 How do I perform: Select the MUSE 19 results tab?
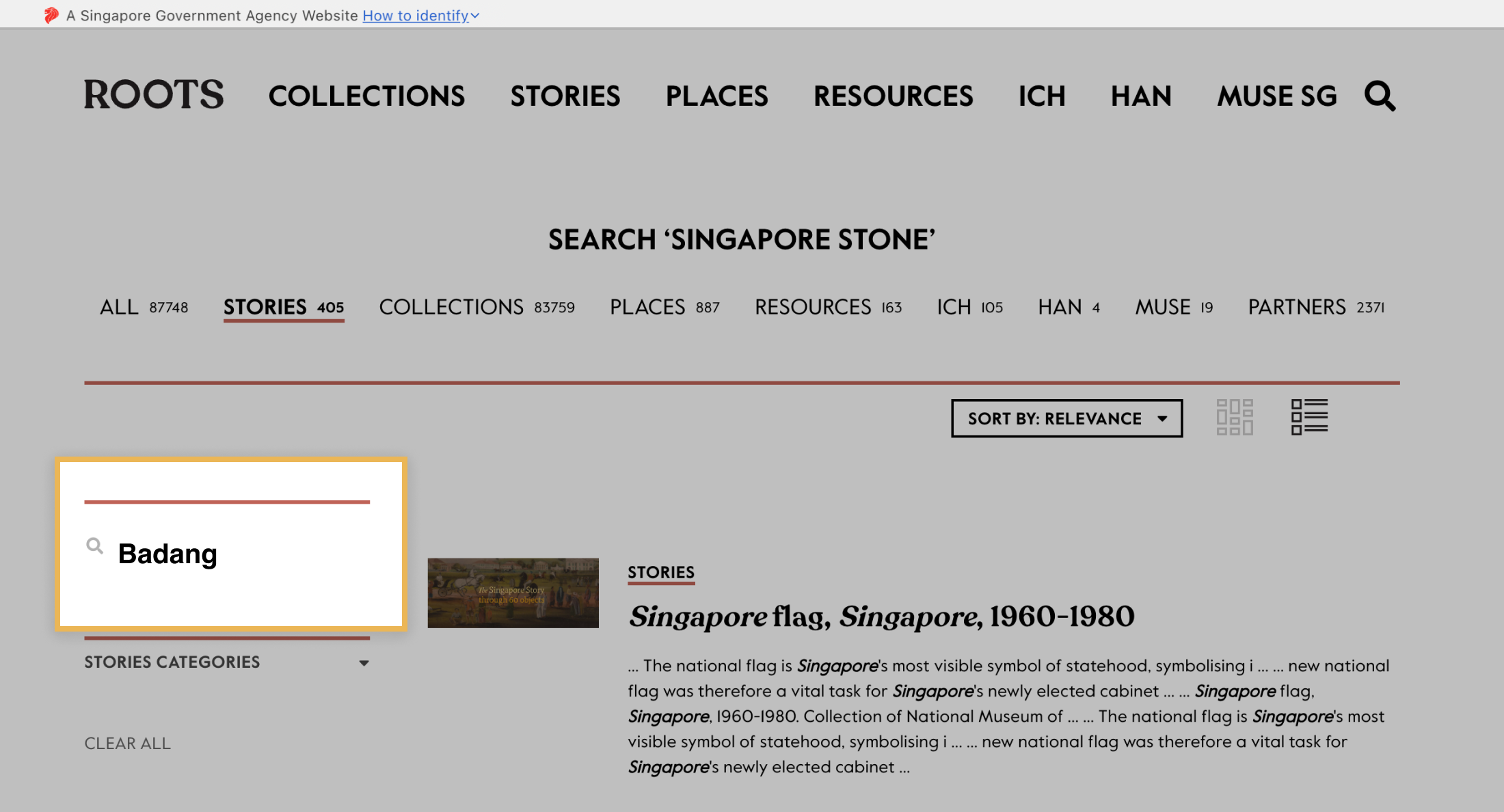tap(1174, 307)
